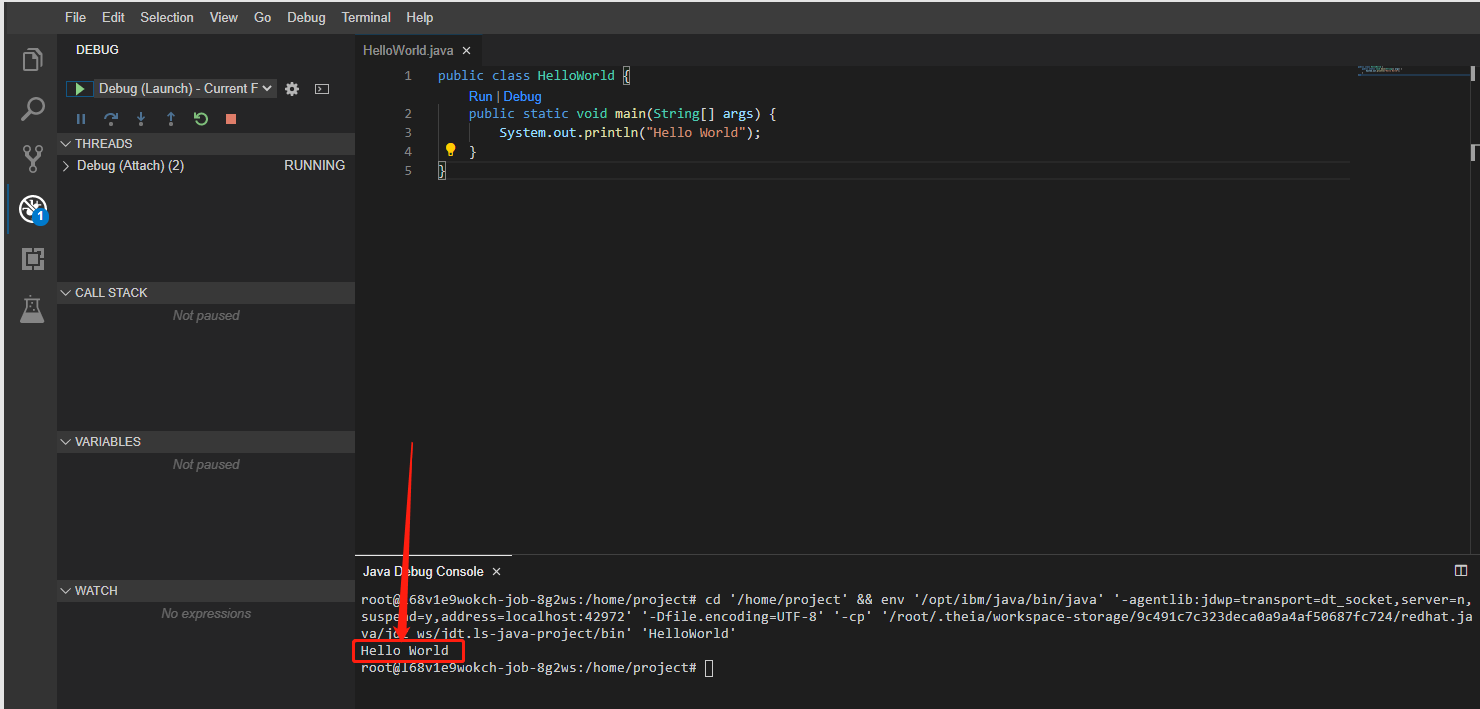The height and width of the screenshot is (709, 1480).
Task: Open the Test flask icon in sidebar
Action: click(33, 309)
